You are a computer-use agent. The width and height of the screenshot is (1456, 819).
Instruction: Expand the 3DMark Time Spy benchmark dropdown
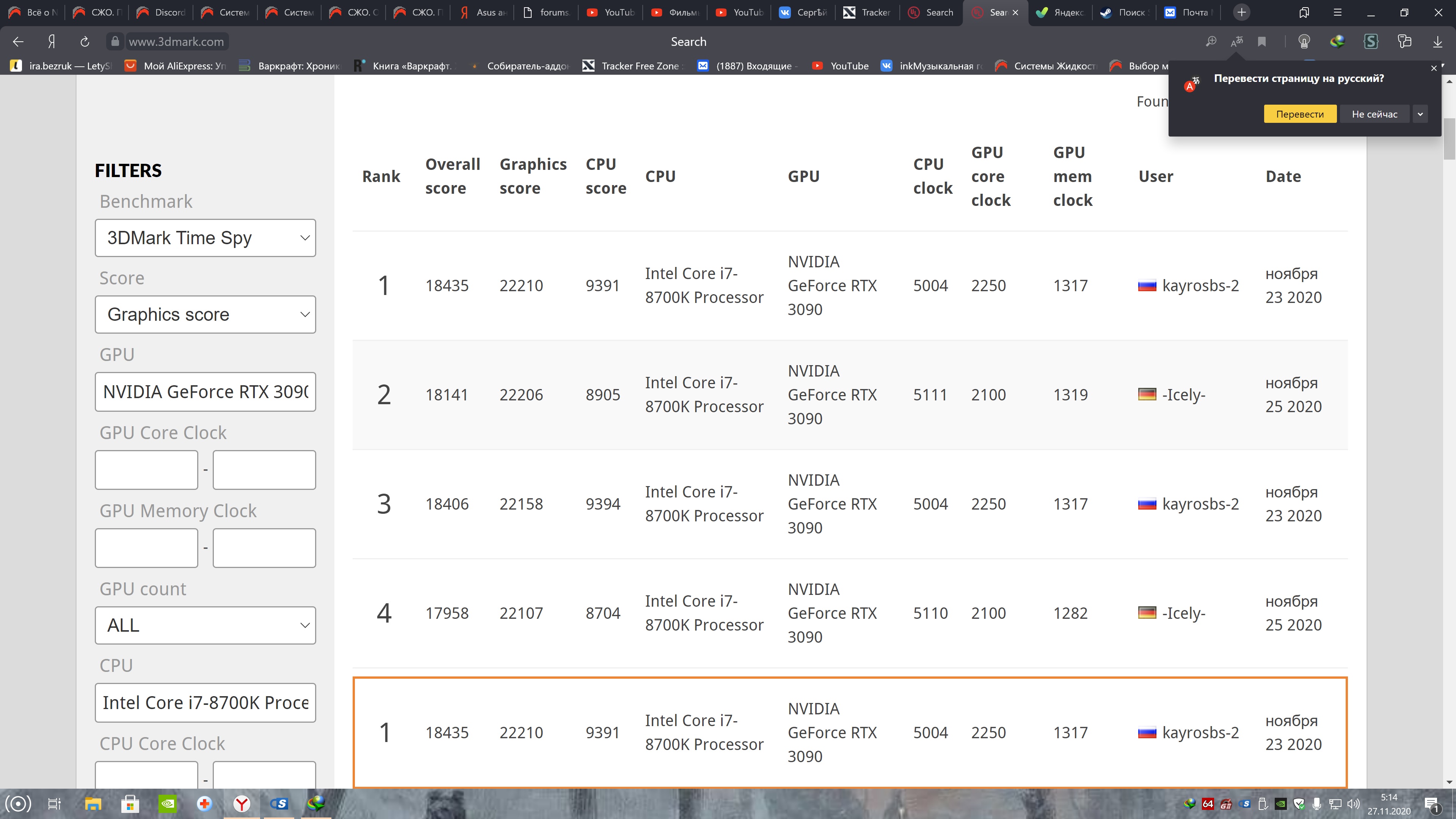tap(205, 237)
